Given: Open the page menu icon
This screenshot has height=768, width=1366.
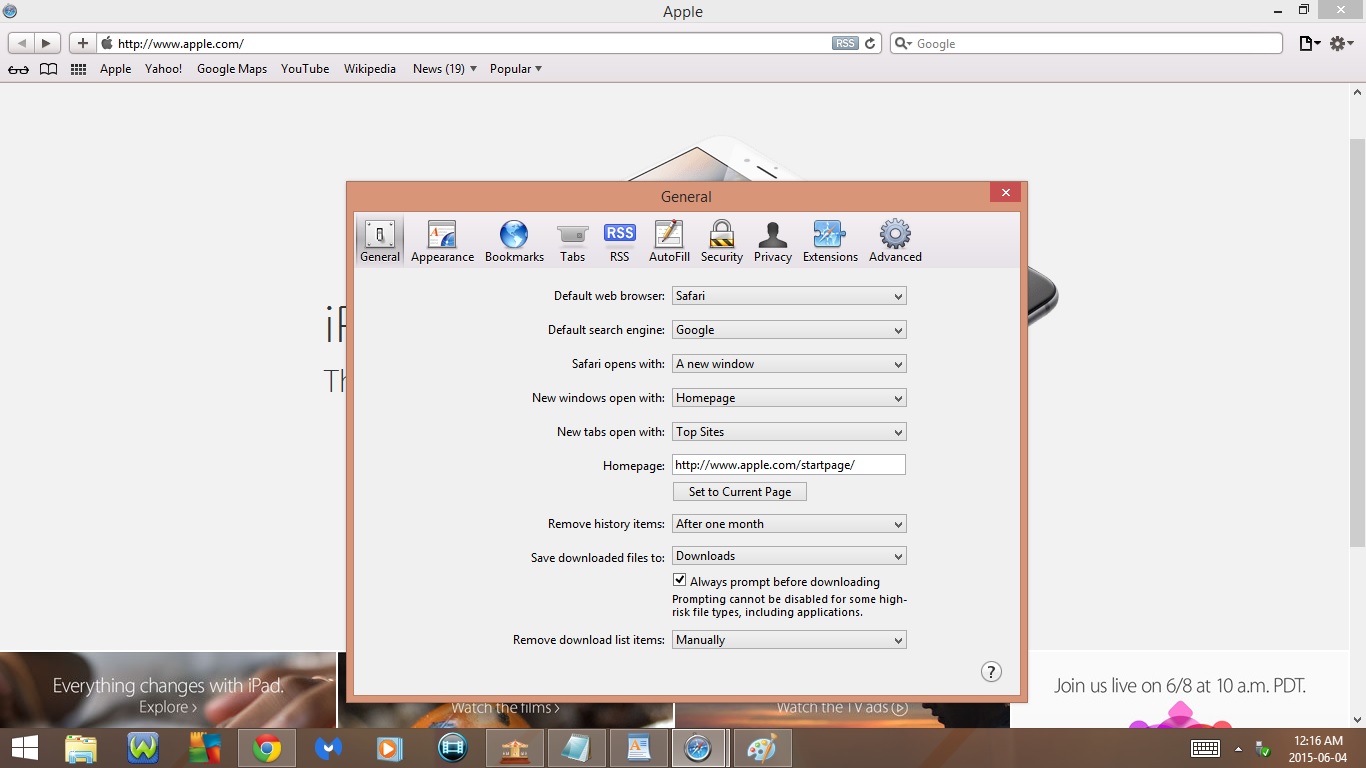Looking at the screenshot, I should tap(1309, 44).
